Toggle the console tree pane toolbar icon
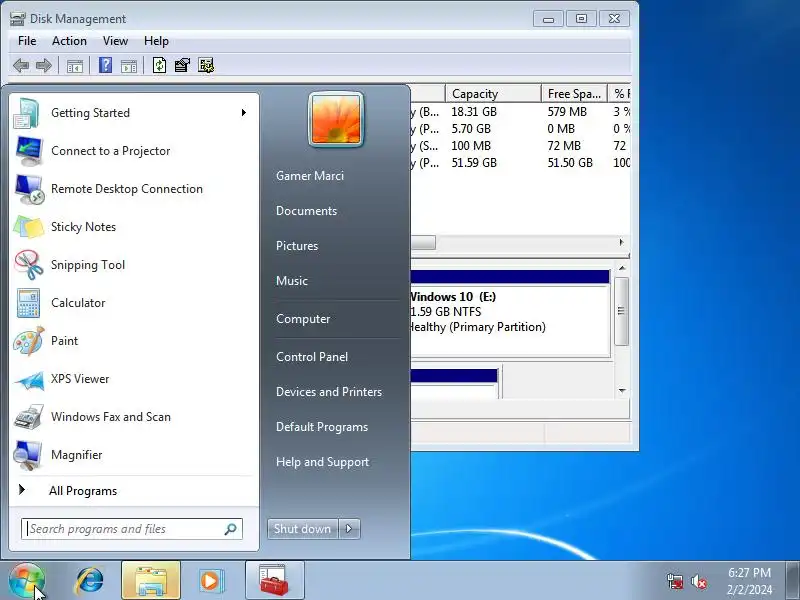The image size is (800, 600). point(75,66)
